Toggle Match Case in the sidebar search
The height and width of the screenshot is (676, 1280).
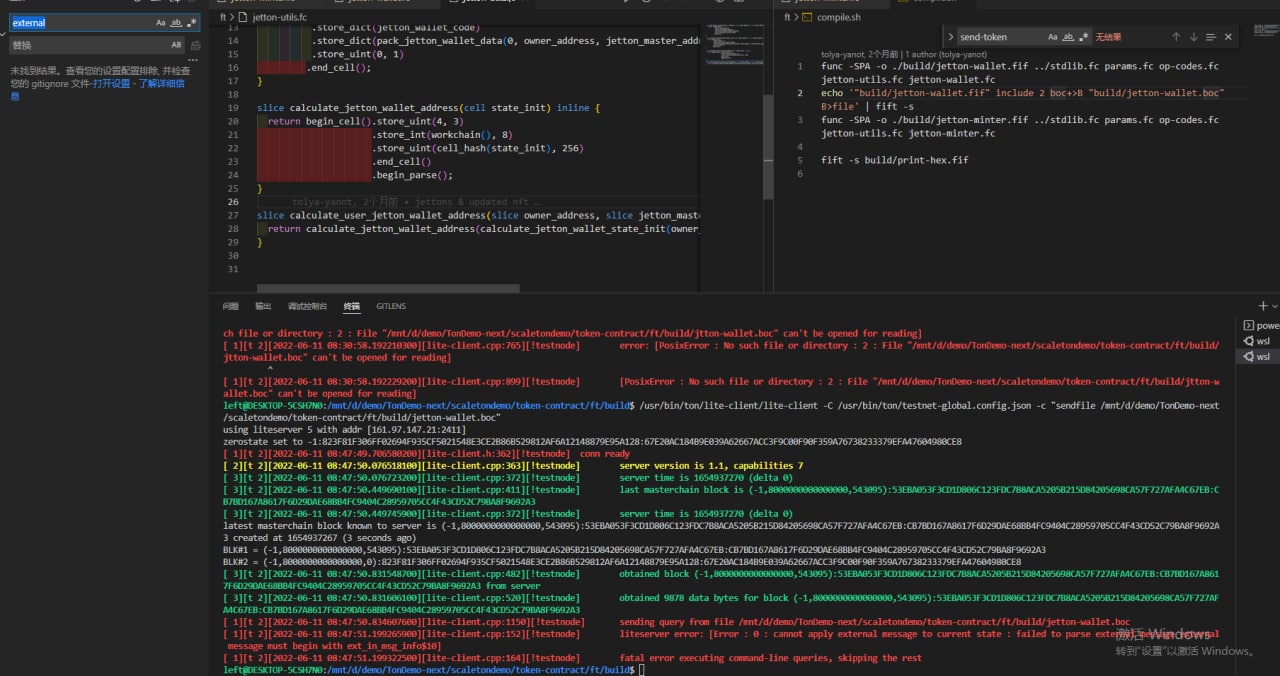click(161, 22)
